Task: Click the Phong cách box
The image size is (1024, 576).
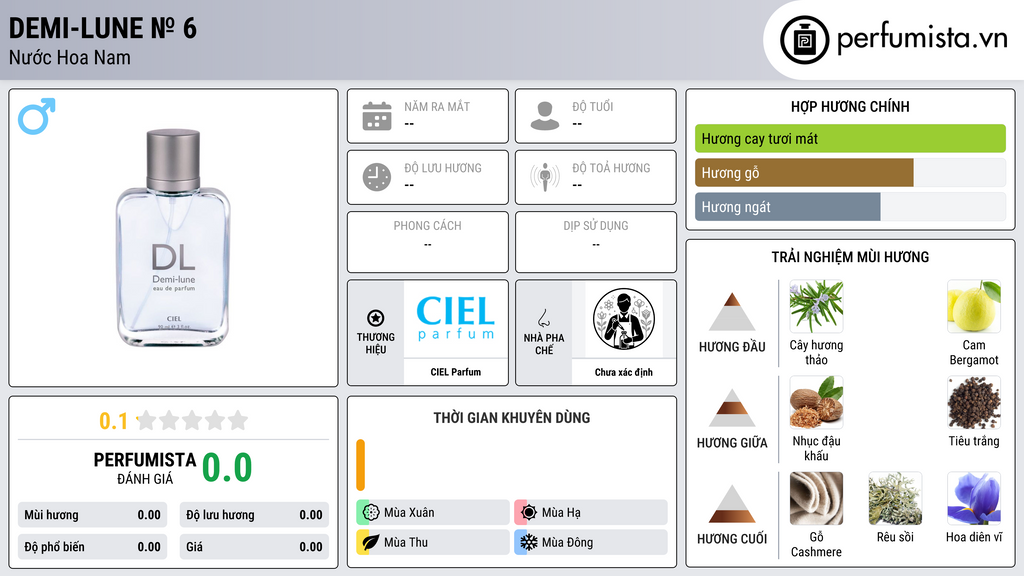Action: pos(428,242)
